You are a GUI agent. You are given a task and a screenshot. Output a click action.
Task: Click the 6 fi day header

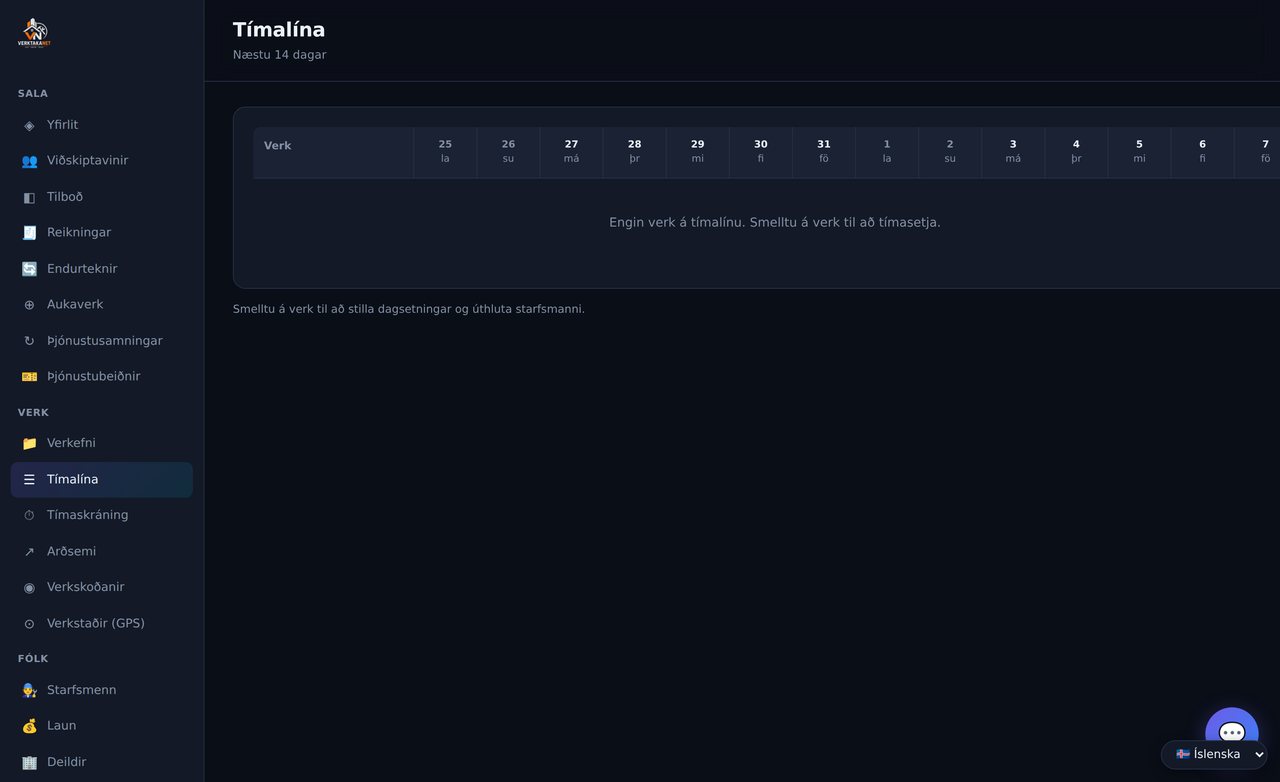pyautogui.click(x=1202, y=152)
